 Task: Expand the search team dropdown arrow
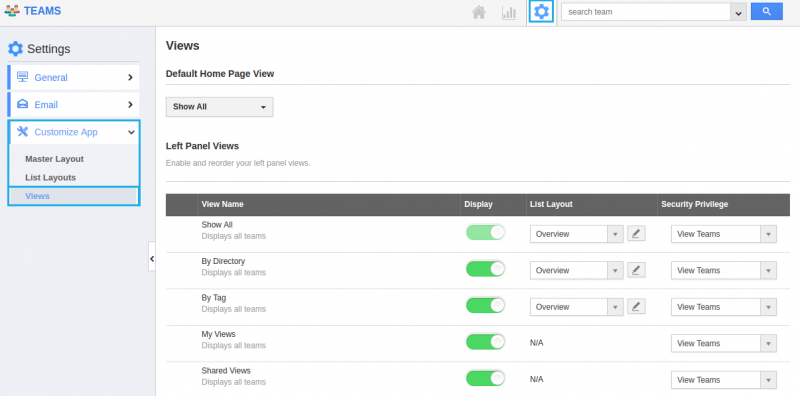pyautogui.click(x=738, y=13)
